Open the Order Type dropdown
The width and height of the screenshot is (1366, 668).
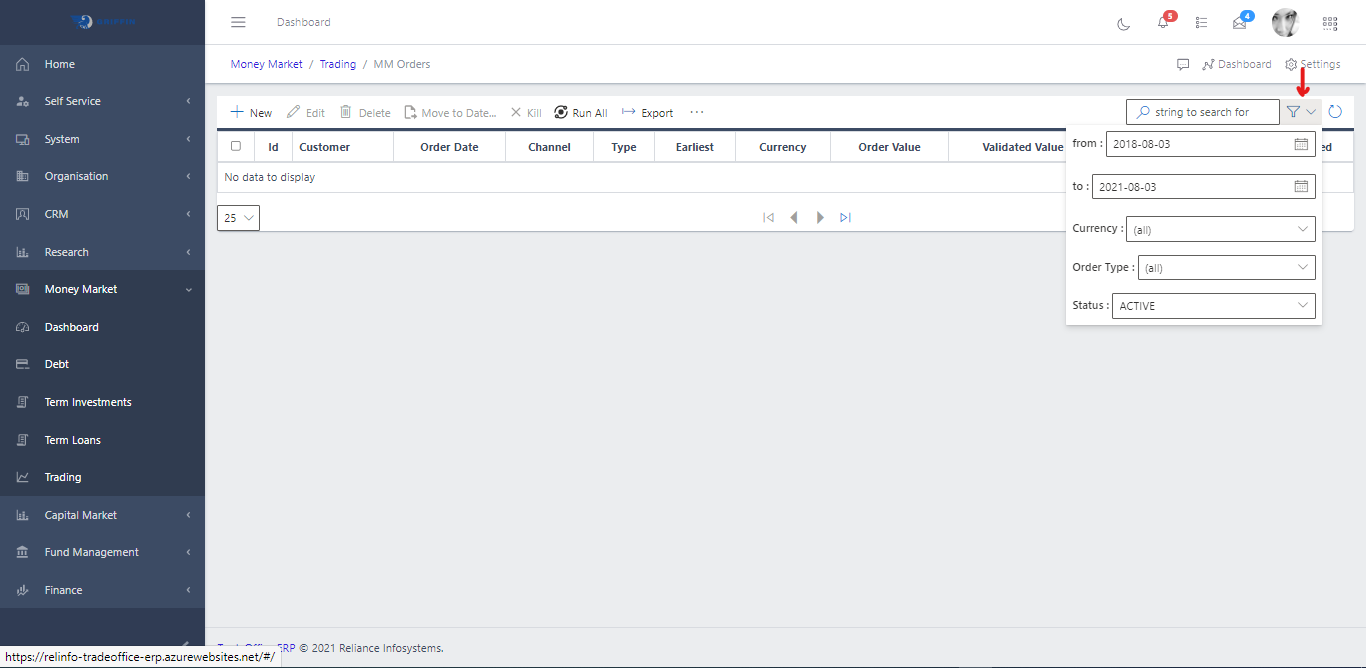point(1226,268)
